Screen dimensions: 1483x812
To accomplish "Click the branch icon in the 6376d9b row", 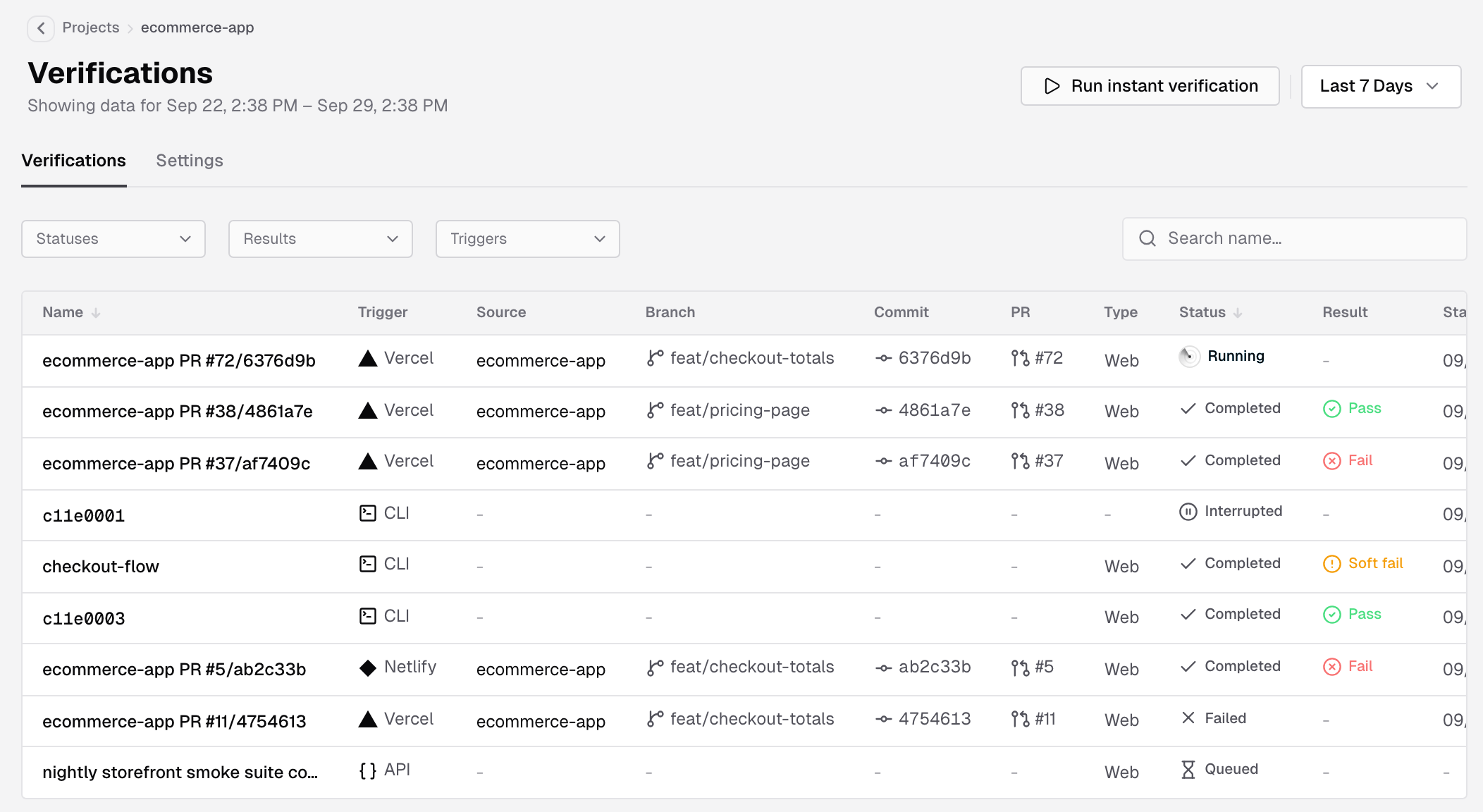I will pos(656,358).
